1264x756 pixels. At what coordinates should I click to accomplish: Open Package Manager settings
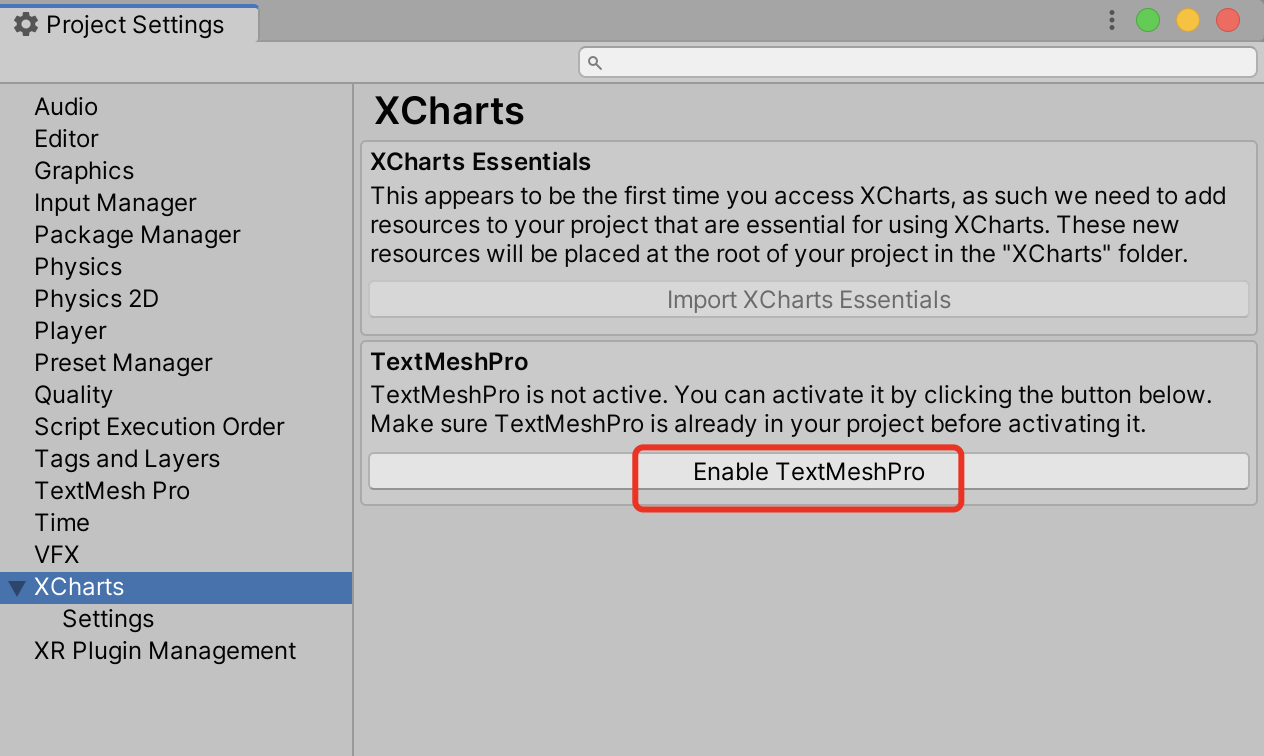(x=137, y=235)
